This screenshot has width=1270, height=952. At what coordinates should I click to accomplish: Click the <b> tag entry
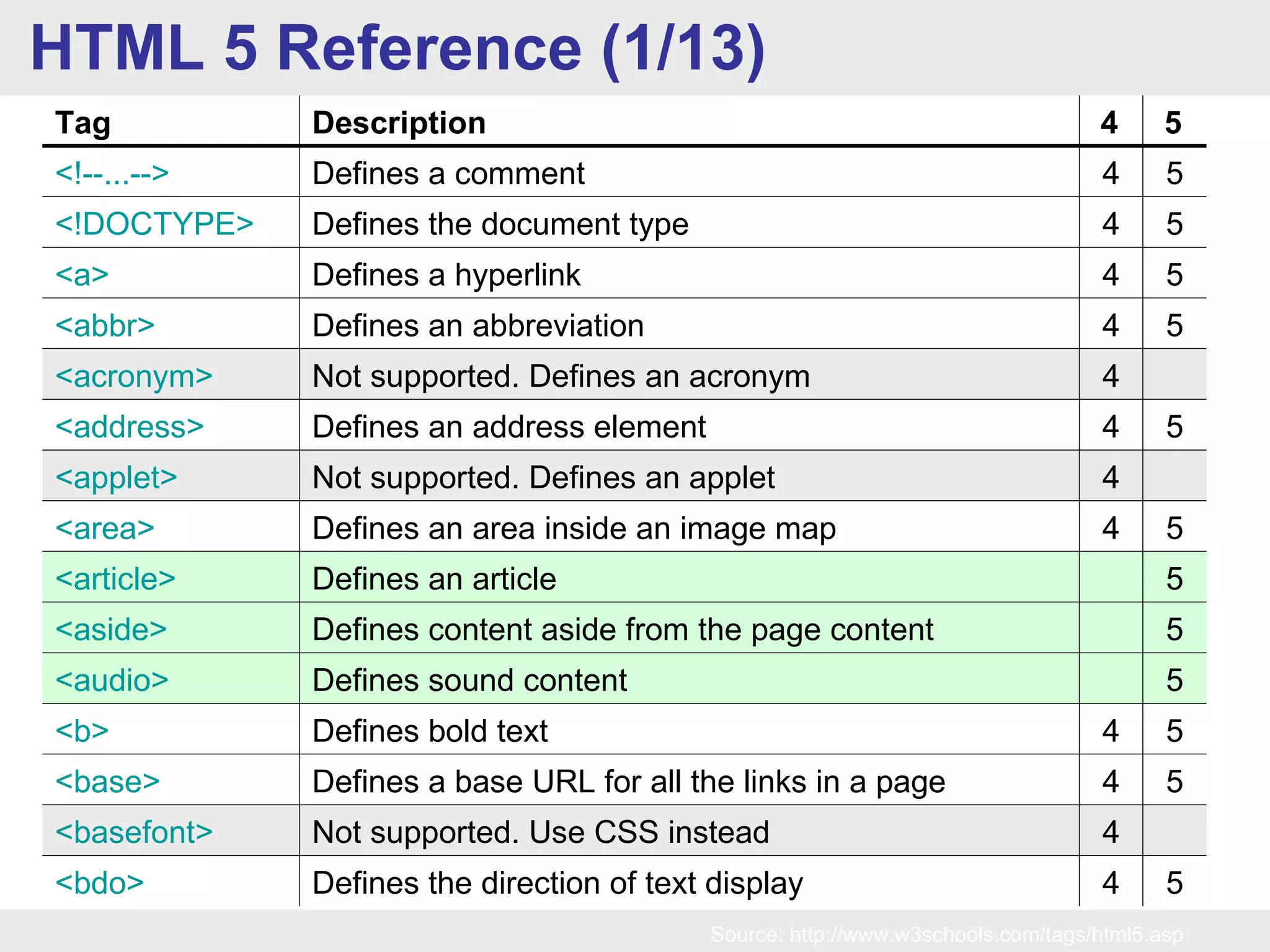click(82, 731)
